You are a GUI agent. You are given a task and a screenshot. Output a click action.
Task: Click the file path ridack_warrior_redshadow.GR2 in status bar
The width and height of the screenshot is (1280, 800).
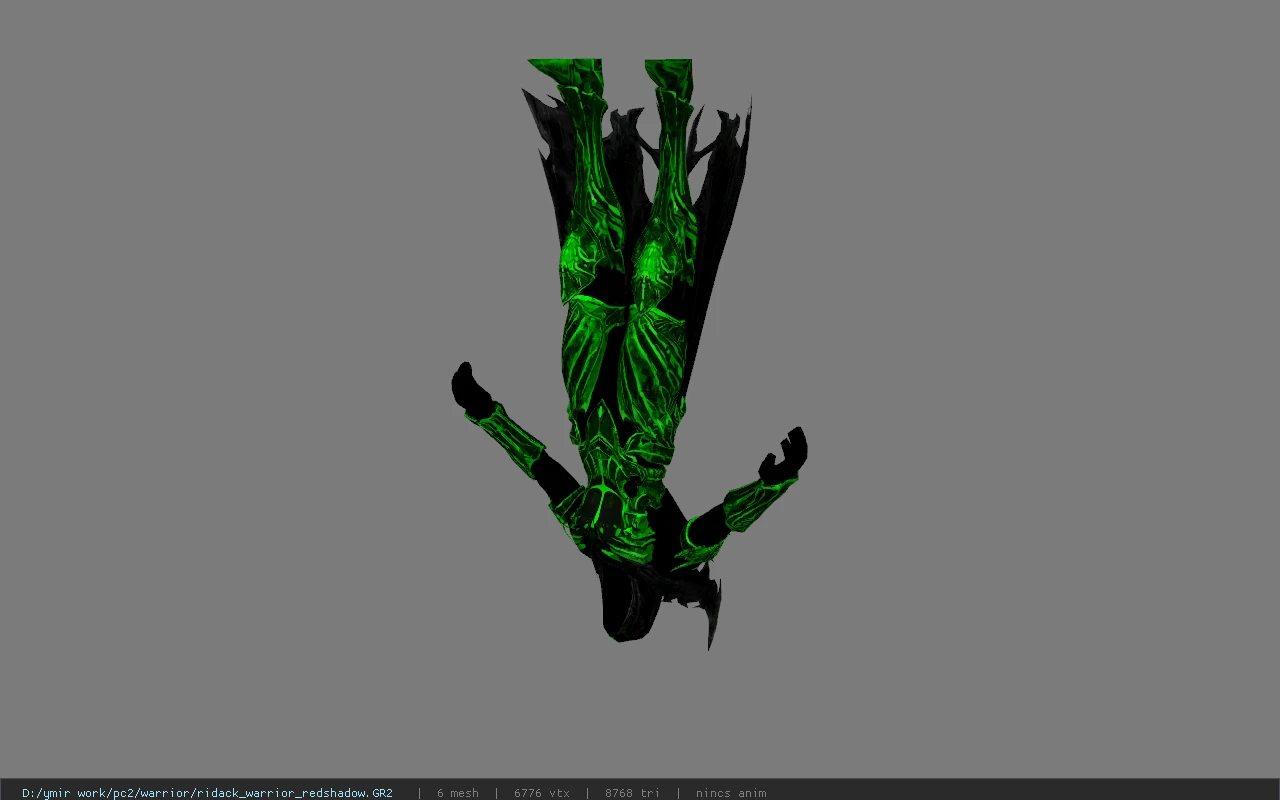tap(207, 793)
